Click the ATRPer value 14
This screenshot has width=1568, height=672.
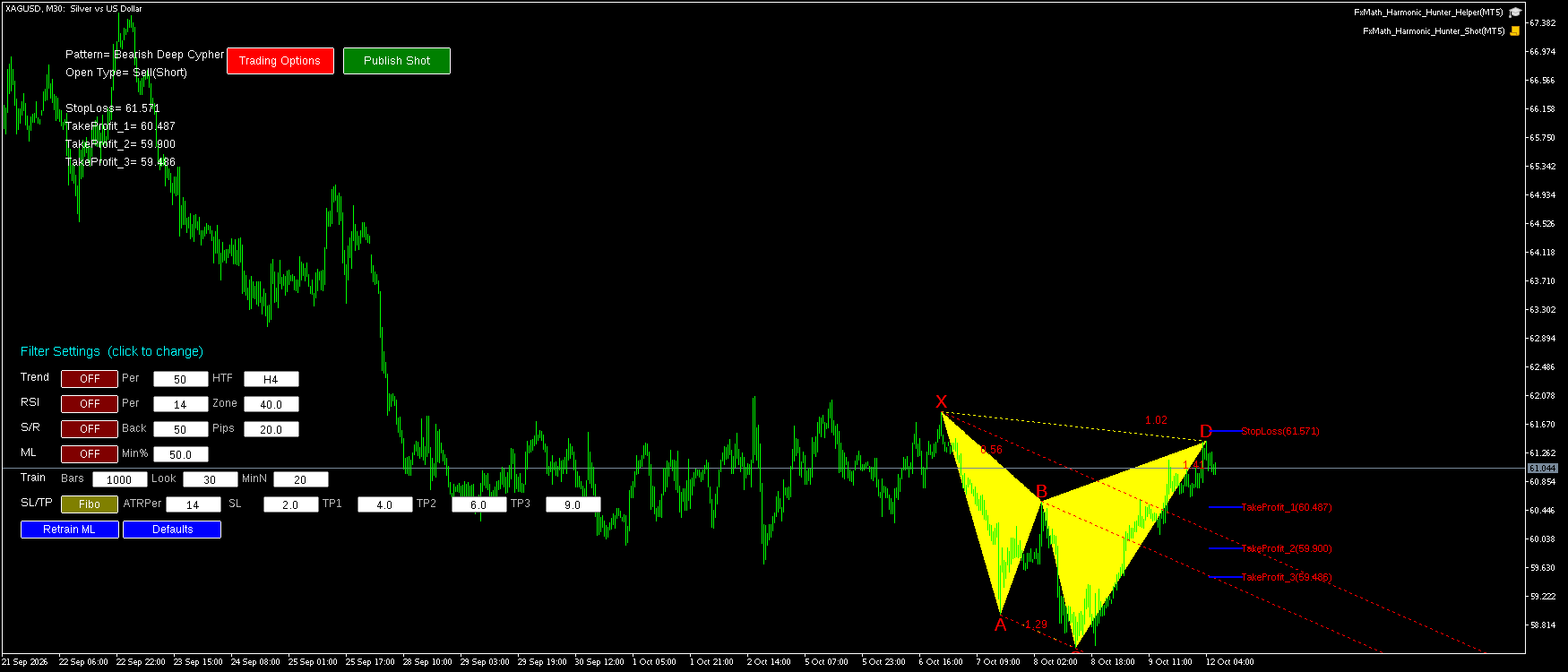[x=194, y=504]
